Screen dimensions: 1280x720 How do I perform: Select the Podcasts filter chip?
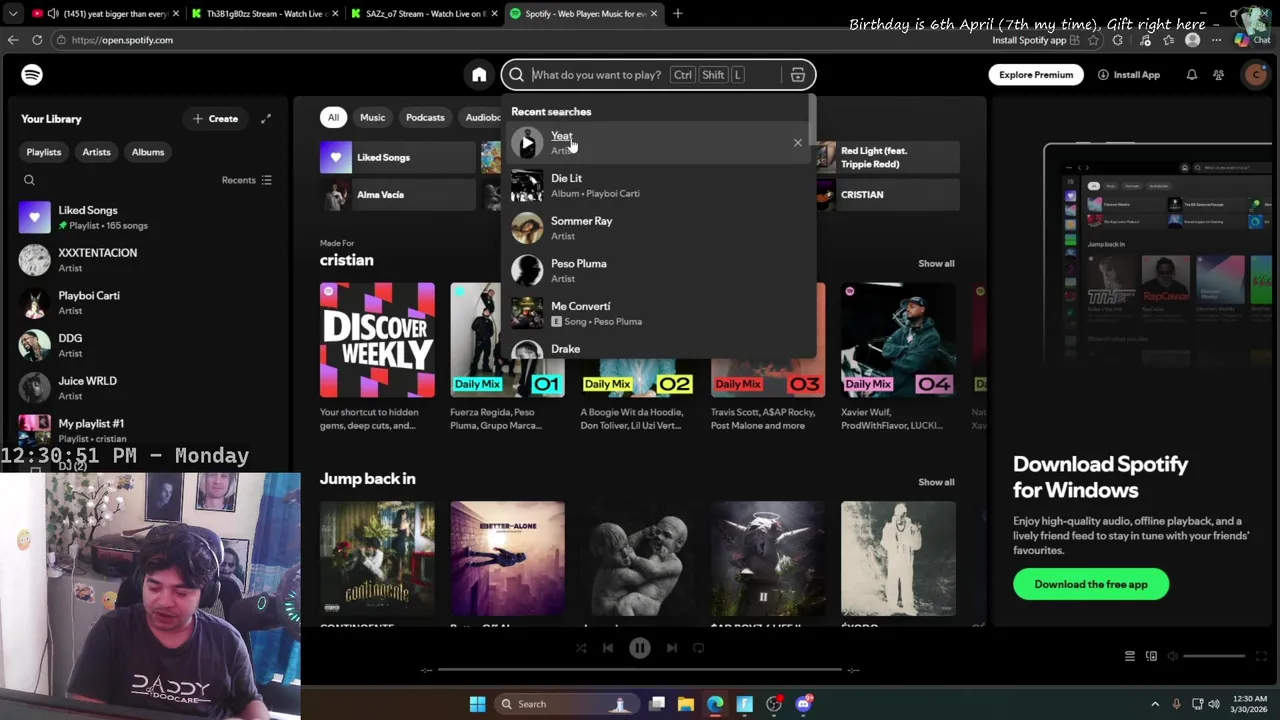(x=425, y=118)
